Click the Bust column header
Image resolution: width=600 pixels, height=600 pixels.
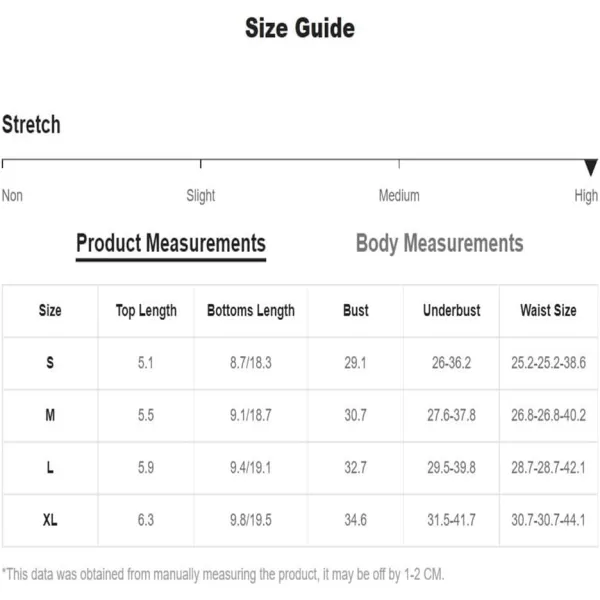pyautogui.click(x=355, y=310)
